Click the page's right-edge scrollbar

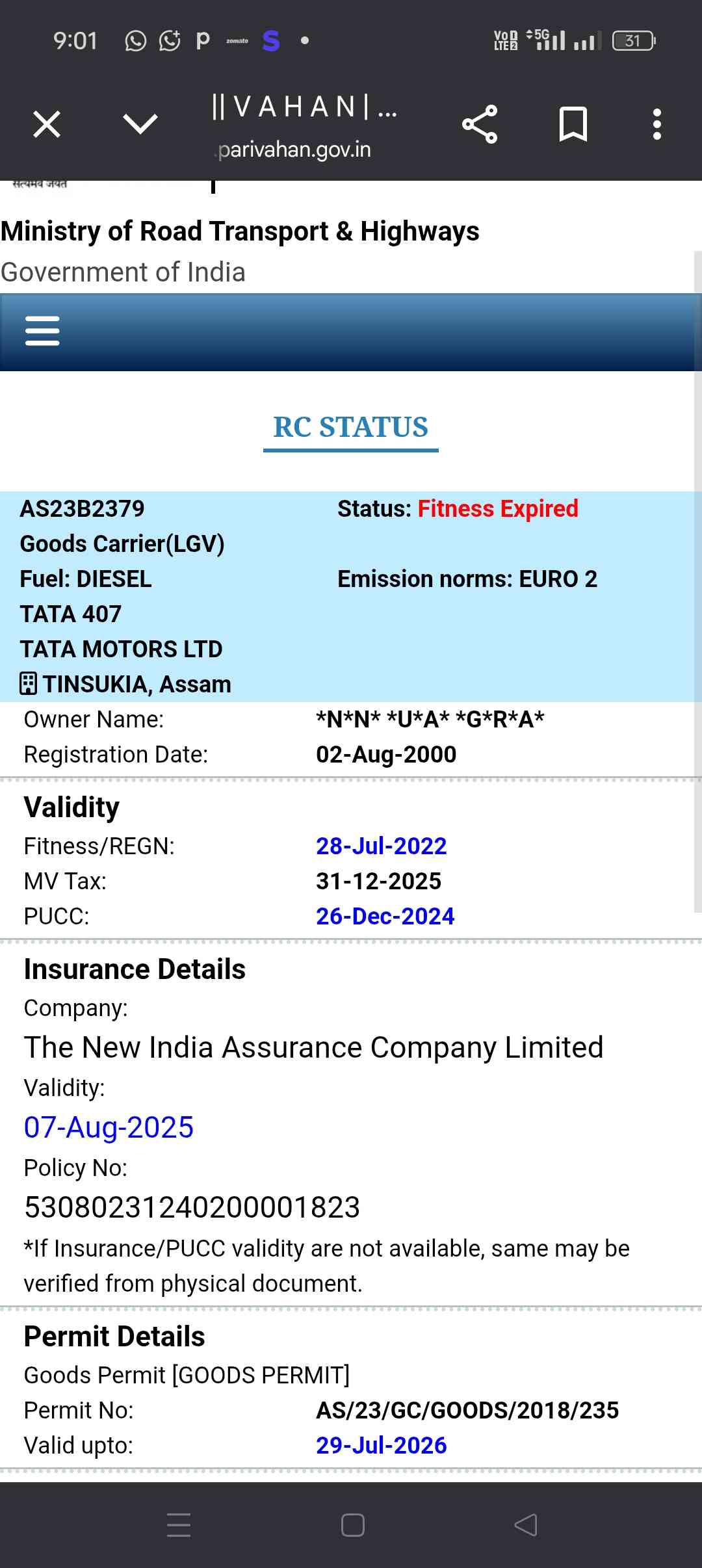[698, 585]
